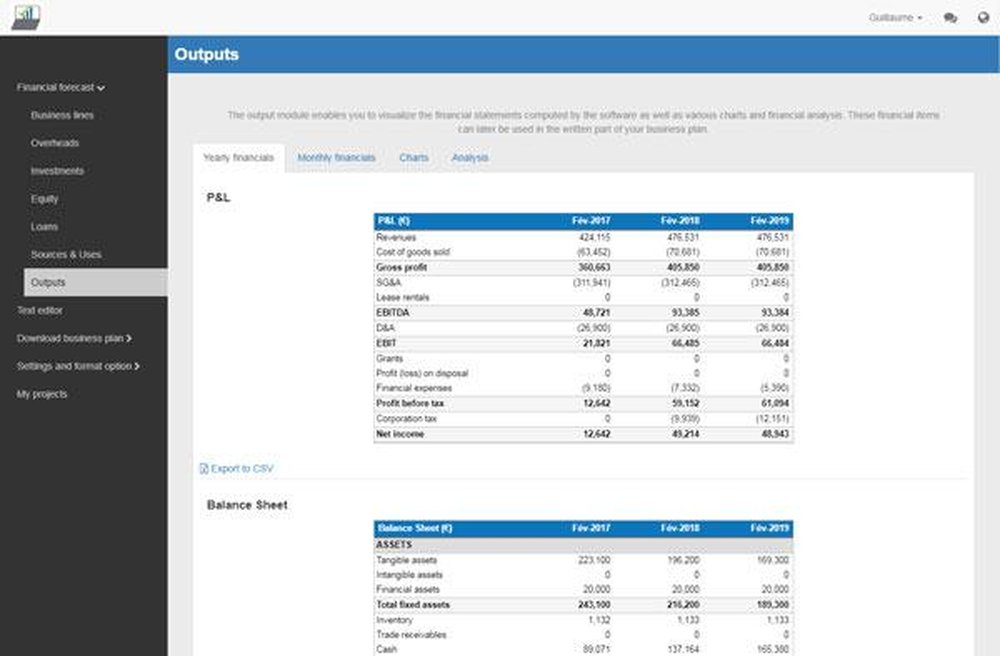Go to Business lines in sidebar

click(x=62, y=115)
